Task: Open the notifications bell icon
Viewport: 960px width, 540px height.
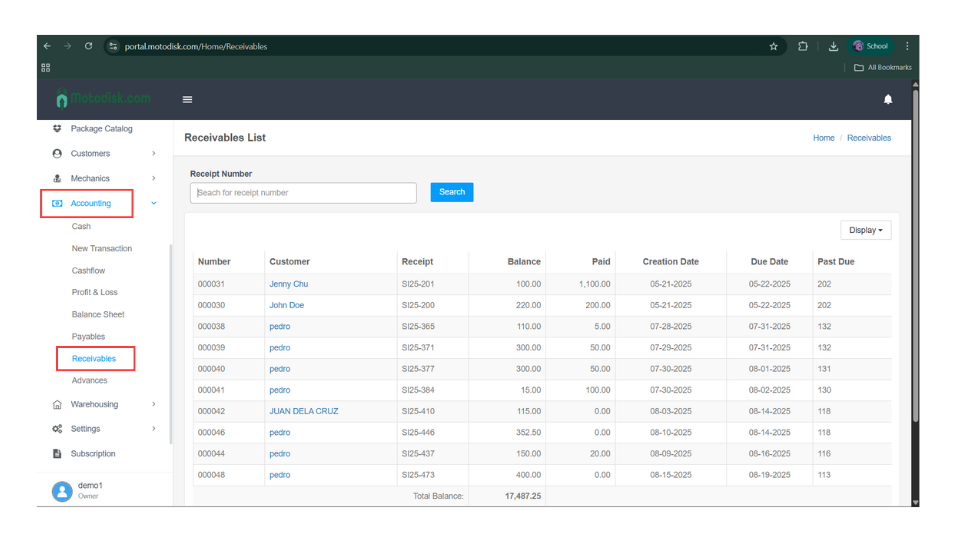Action: pyautogui.click(x=888, y=99)
